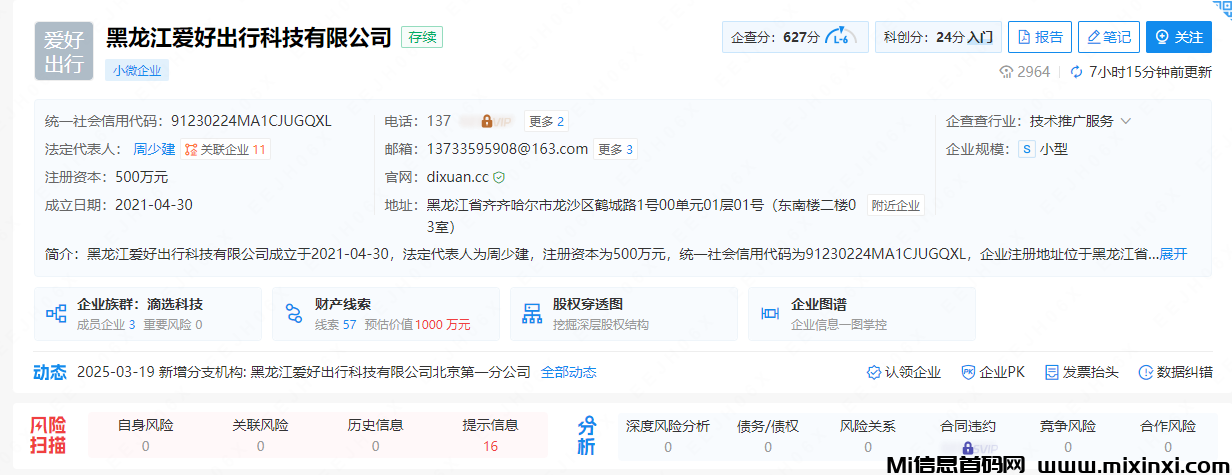Viewport: 1232px width, 475px height.
Task: Select 提示信息 16 tab
Action: tap(491, 435)
